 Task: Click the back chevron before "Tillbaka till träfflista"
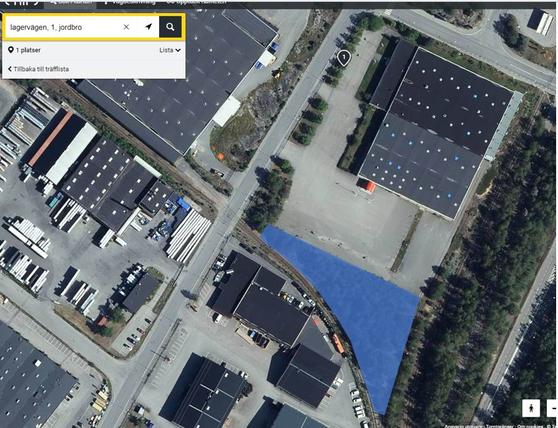[x=10, y=69]
